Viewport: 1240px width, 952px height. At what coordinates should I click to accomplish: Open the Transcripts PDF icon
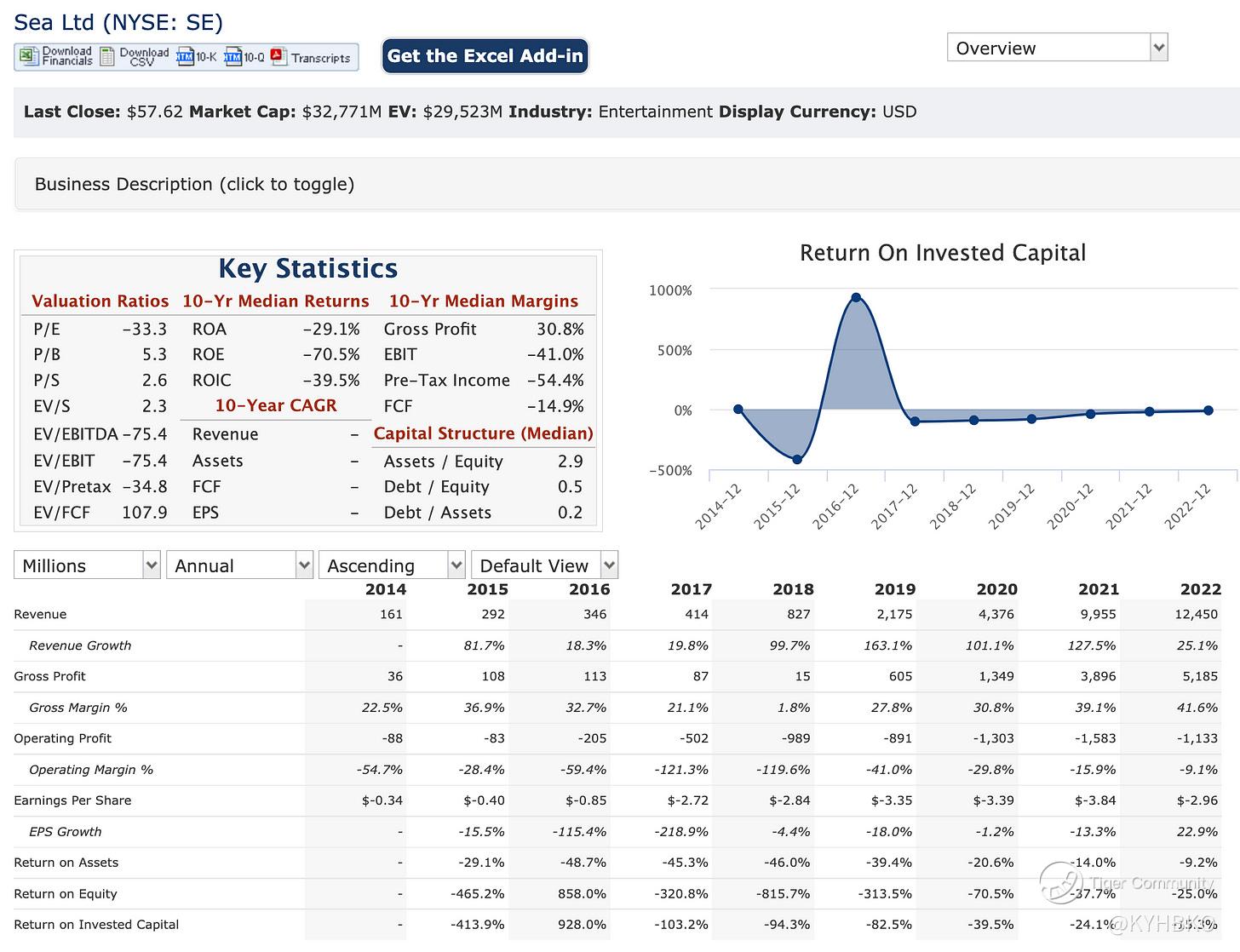pos(278,56)
